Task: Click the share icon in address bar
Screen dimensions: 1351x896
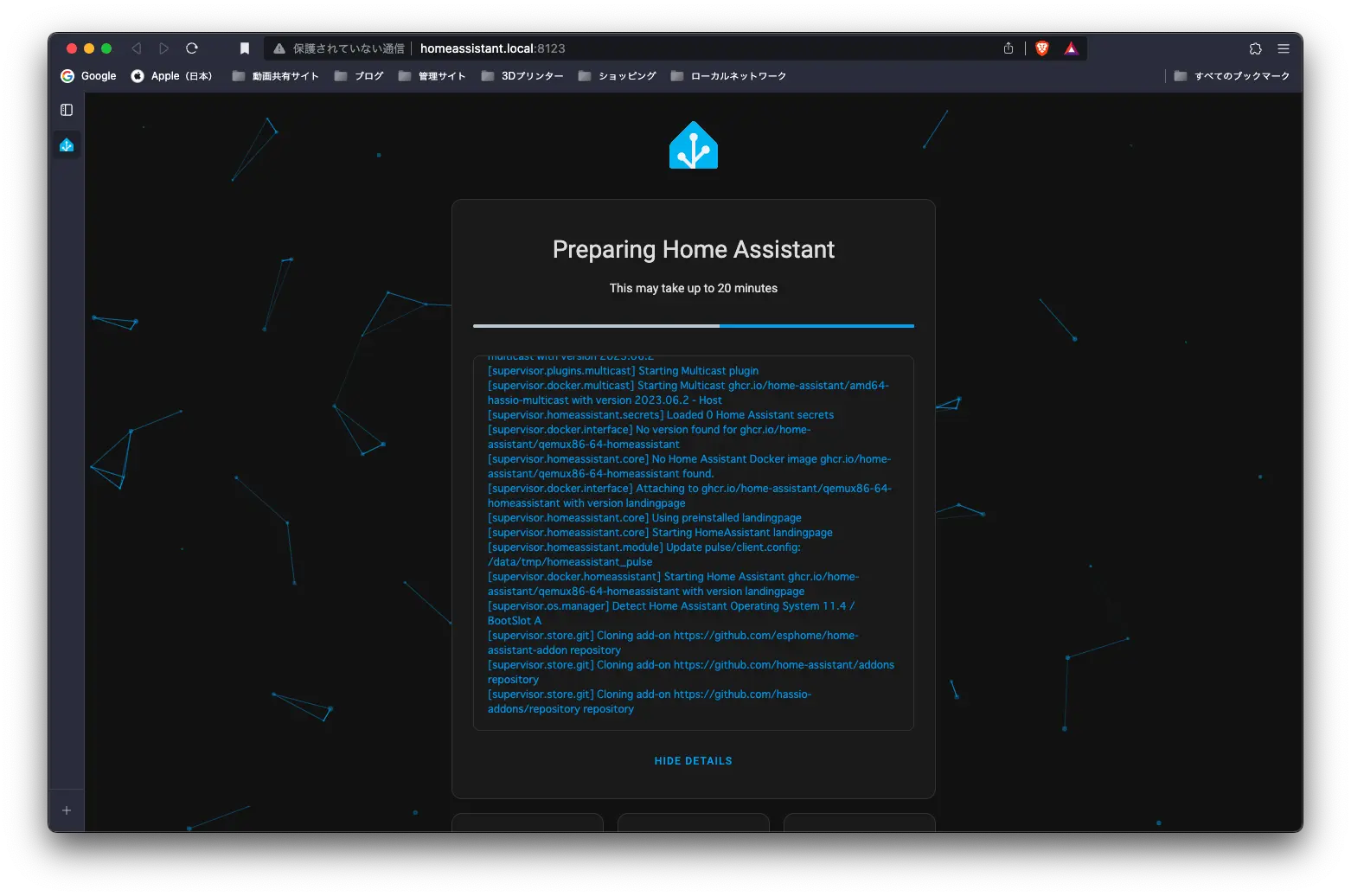Action: point(1008,48)
